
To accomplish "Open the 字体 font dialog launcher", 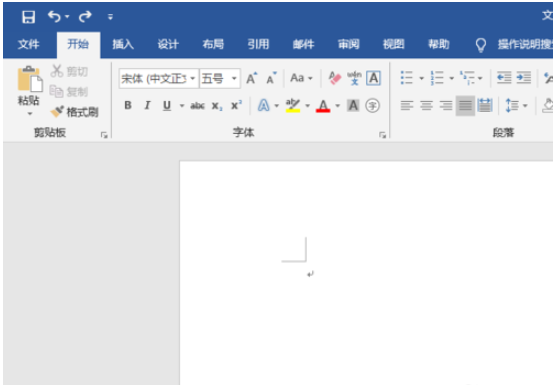I will click(x=382, y=135).
